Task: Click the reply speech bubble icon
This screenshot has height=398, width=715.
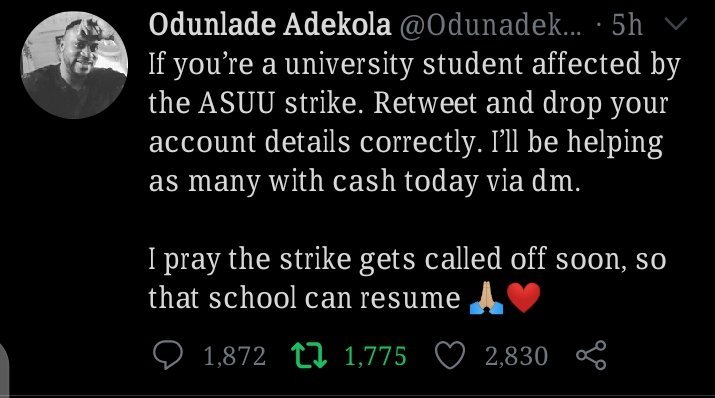Action: point(168,355)
